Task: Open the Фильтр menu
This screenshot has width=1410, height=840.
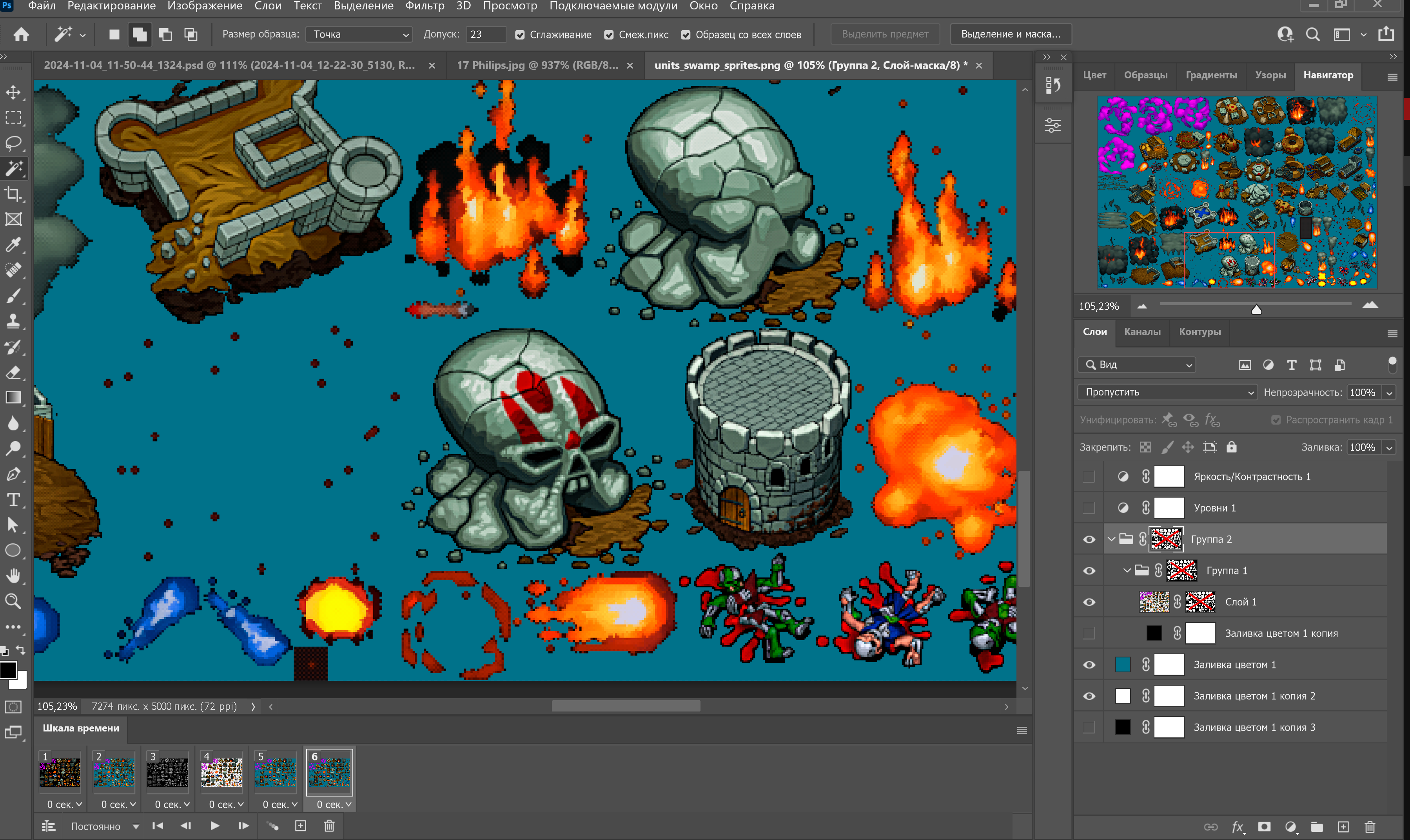Action: click(x=425, y=6)
